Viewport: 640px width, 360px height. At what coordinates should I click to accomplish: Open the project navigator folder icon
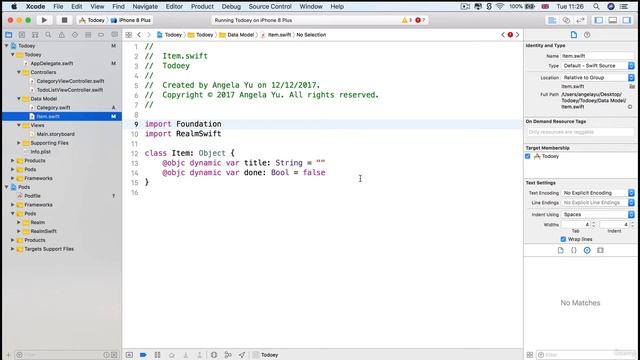point(9,35)
